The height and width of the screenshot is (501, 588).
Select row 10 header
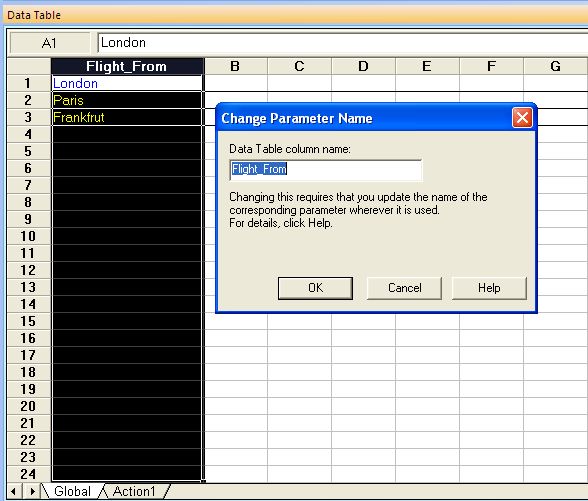28,236
